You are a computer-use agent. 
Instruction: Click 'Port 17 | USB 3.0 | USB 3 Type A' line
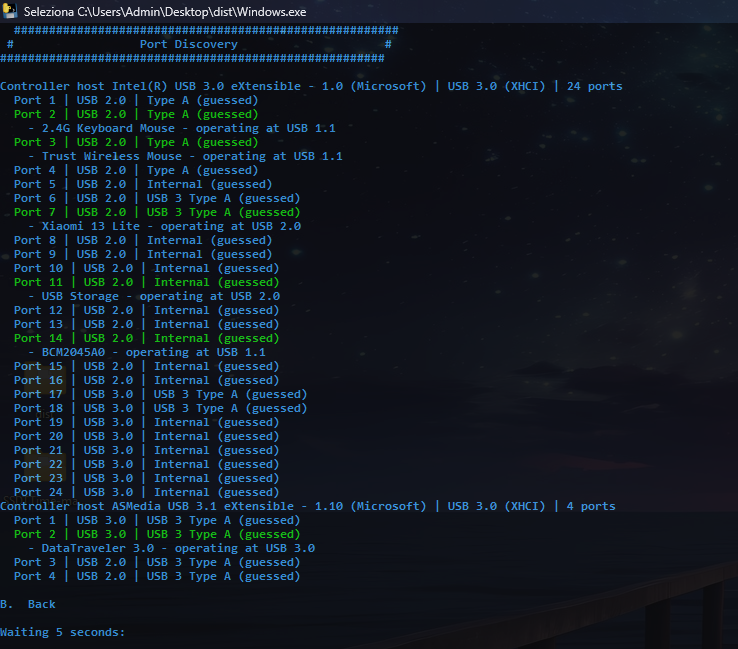point(160,394)
